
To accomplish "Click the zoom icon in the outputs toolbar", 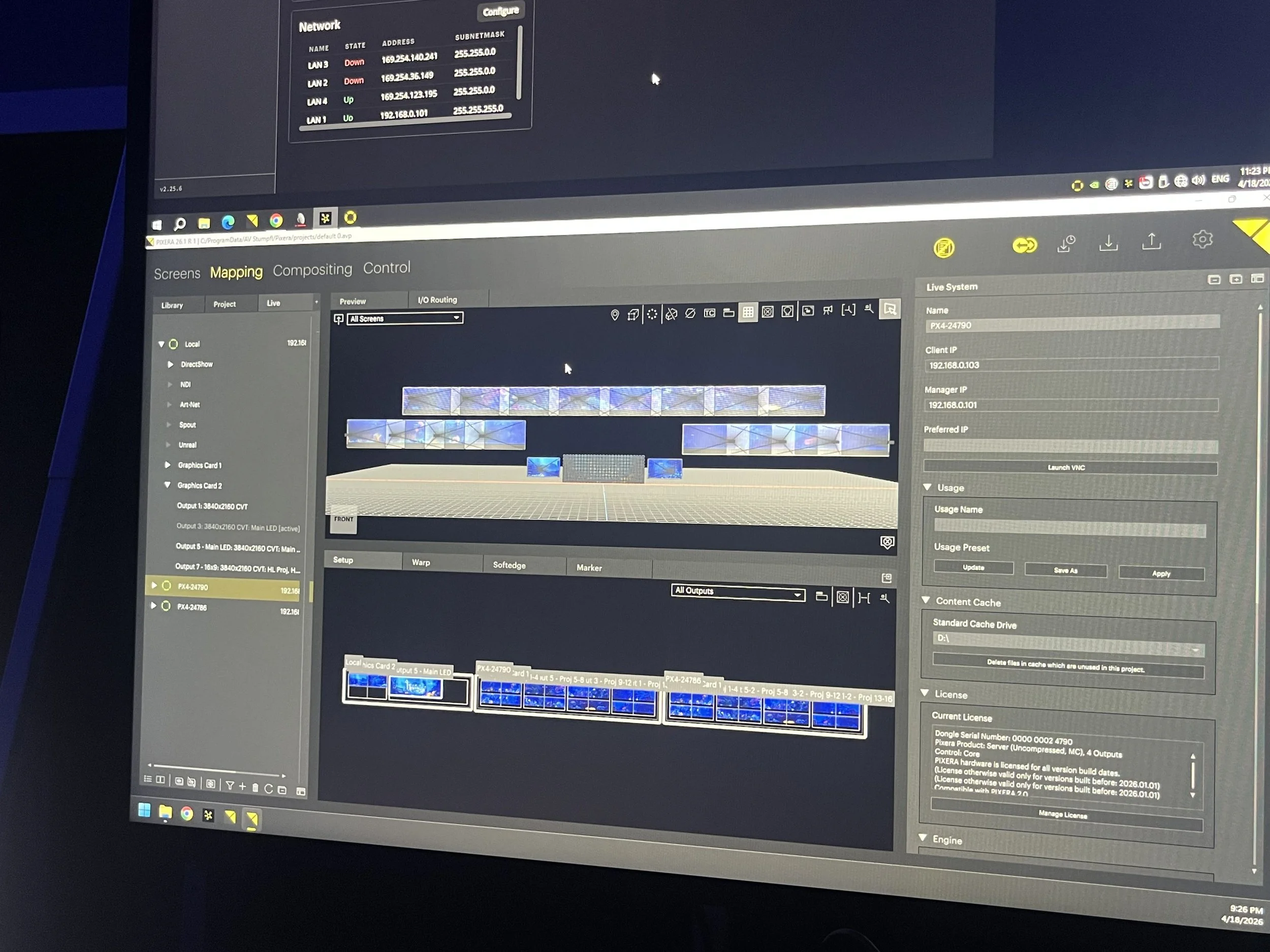I will [885, 599].
